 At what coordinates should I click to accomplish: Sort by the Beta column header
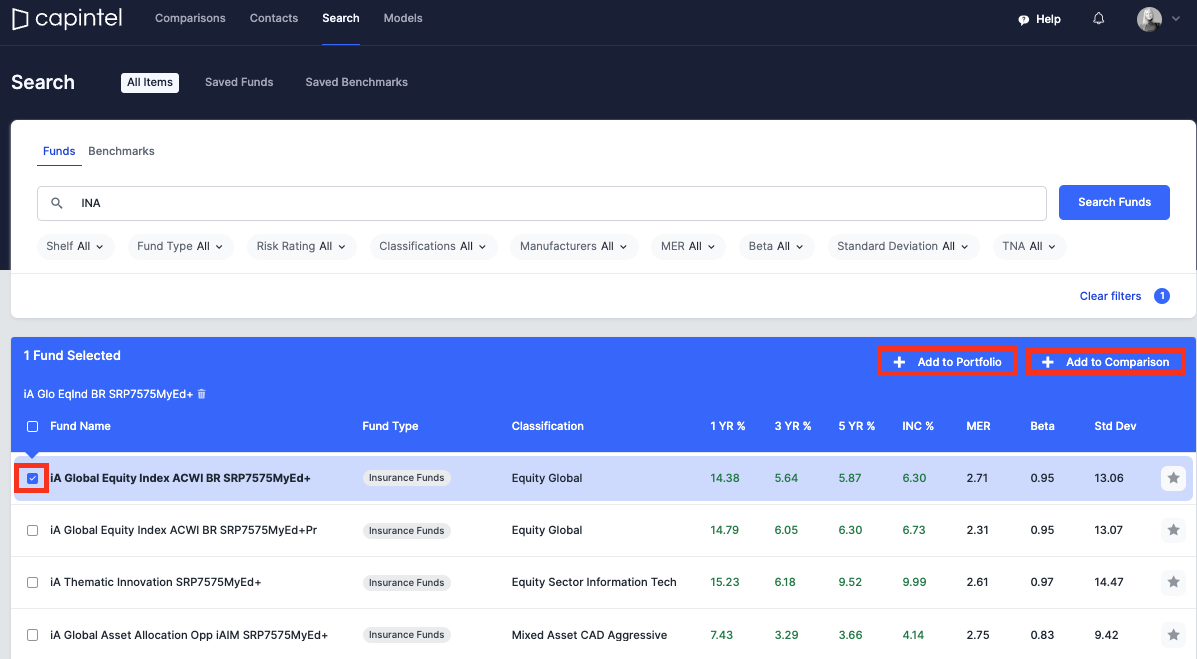[1042, 426]
